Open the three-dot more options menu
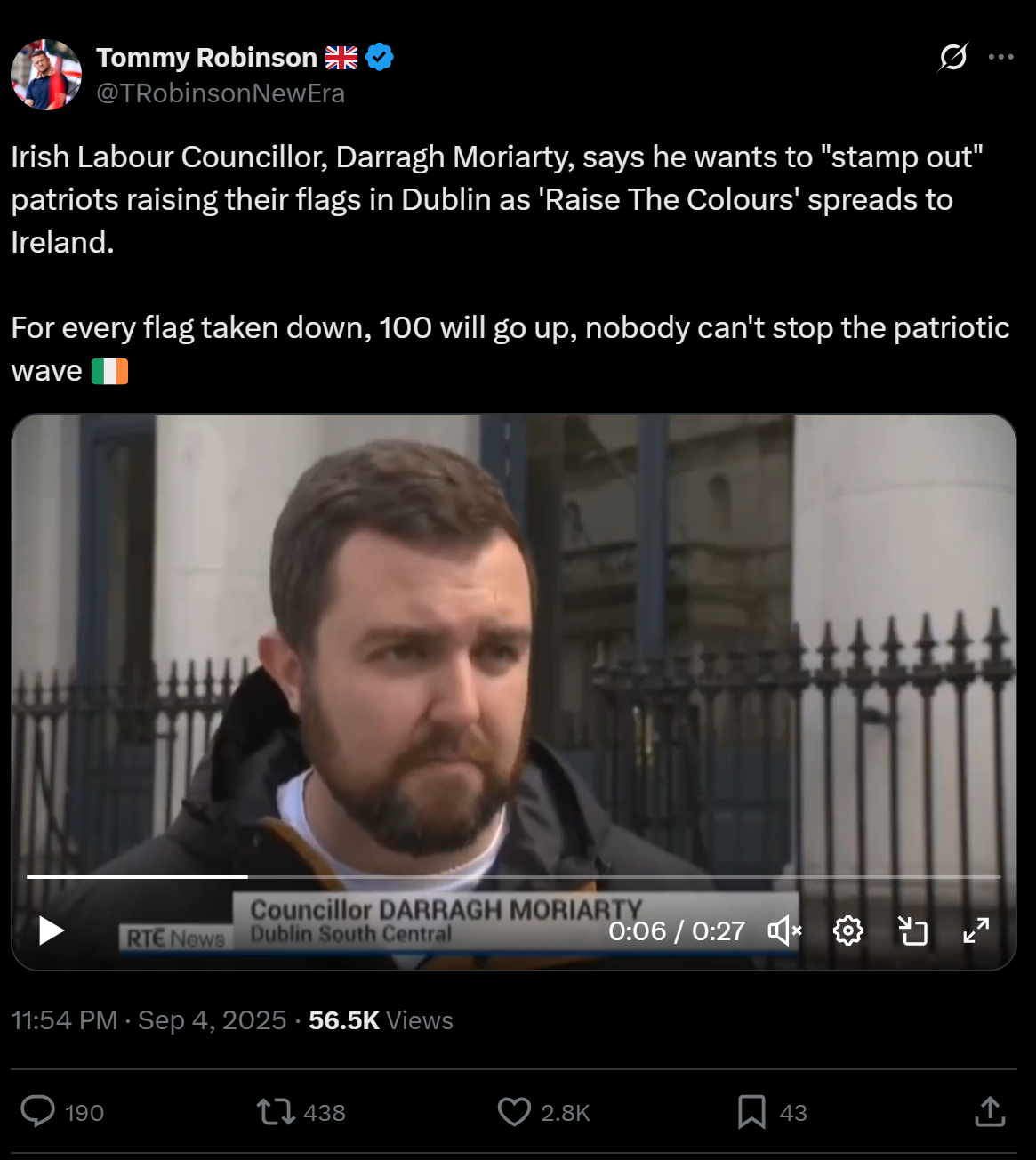The width and height of the screenshot is (1036, 1160). tap(1000, 58)
